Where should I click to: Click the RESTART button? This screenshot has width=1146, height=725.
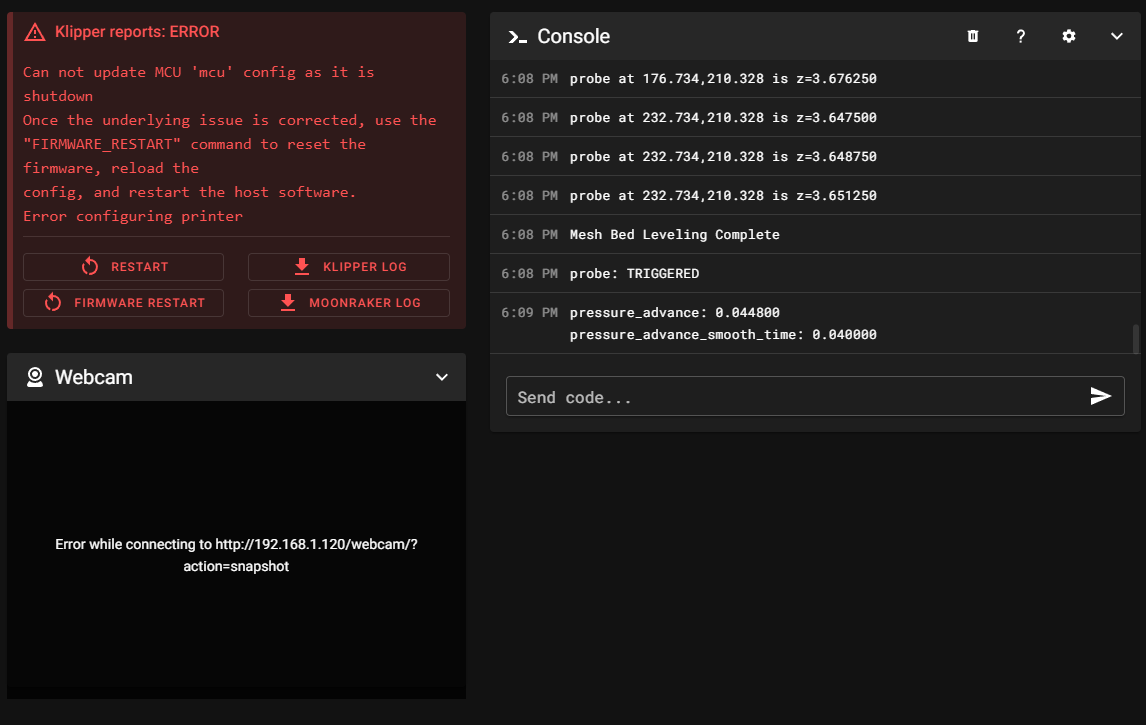[x=124, y=267]
